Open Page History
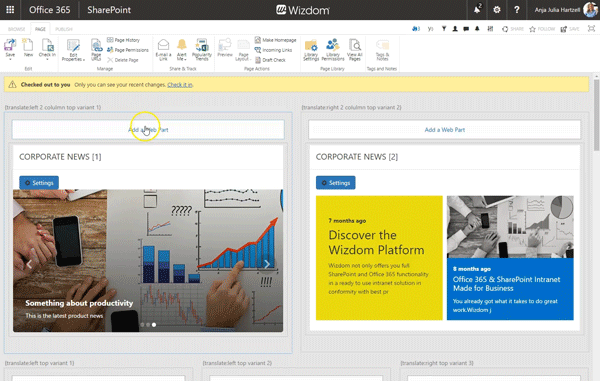 (x=123, y=40)
